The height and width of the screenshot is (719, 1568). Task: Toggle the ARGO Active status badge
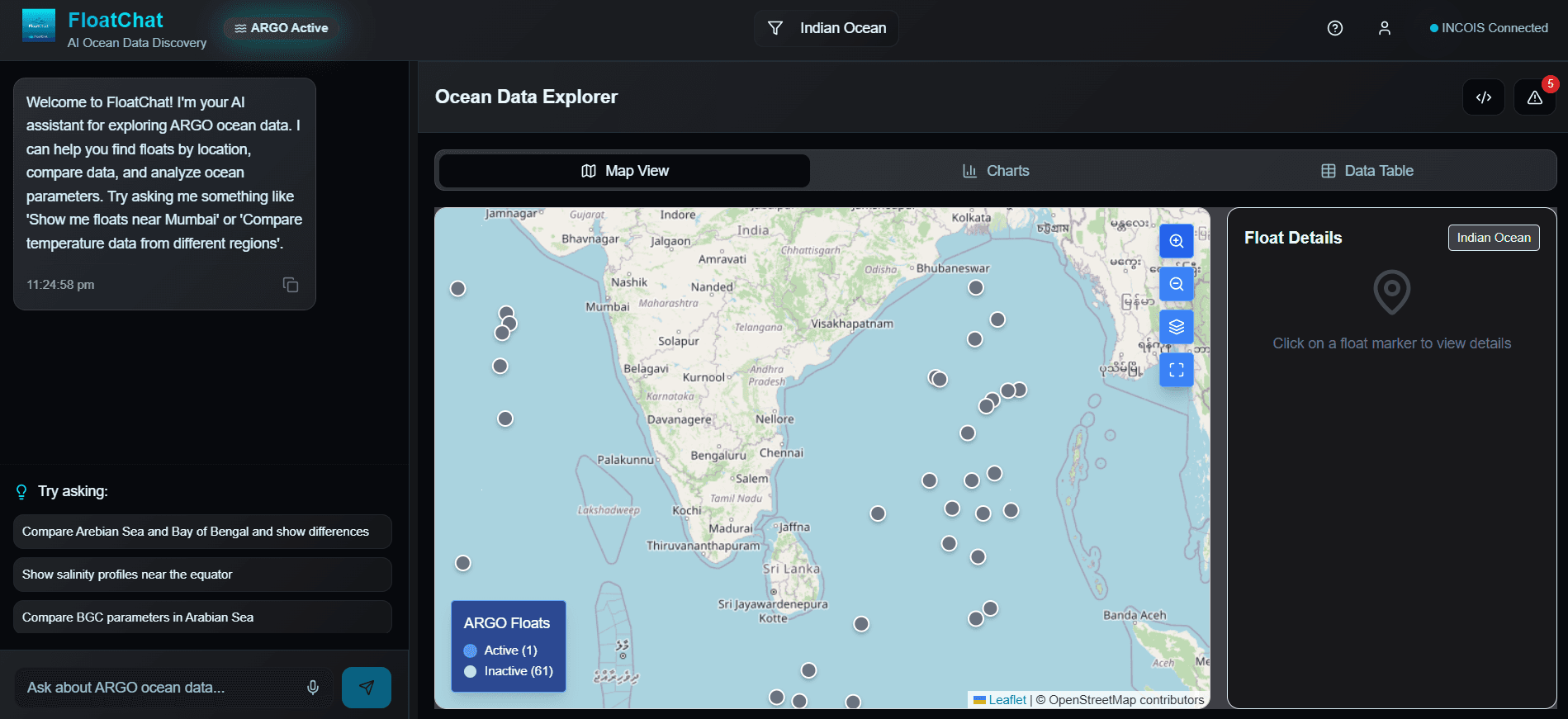(282, 28)
